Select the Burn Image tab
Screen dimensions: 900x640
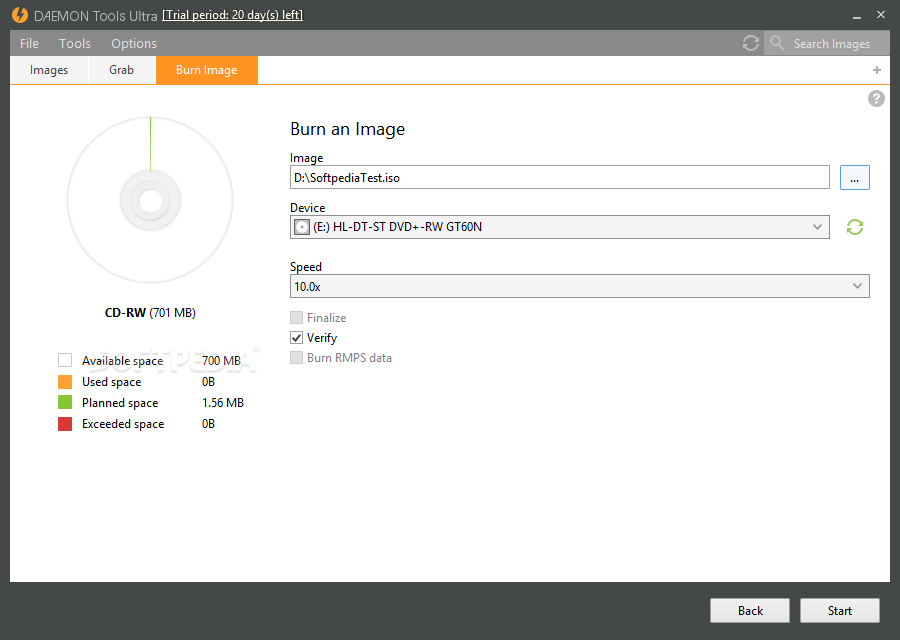pyautogui.click(x=207, y=70)
